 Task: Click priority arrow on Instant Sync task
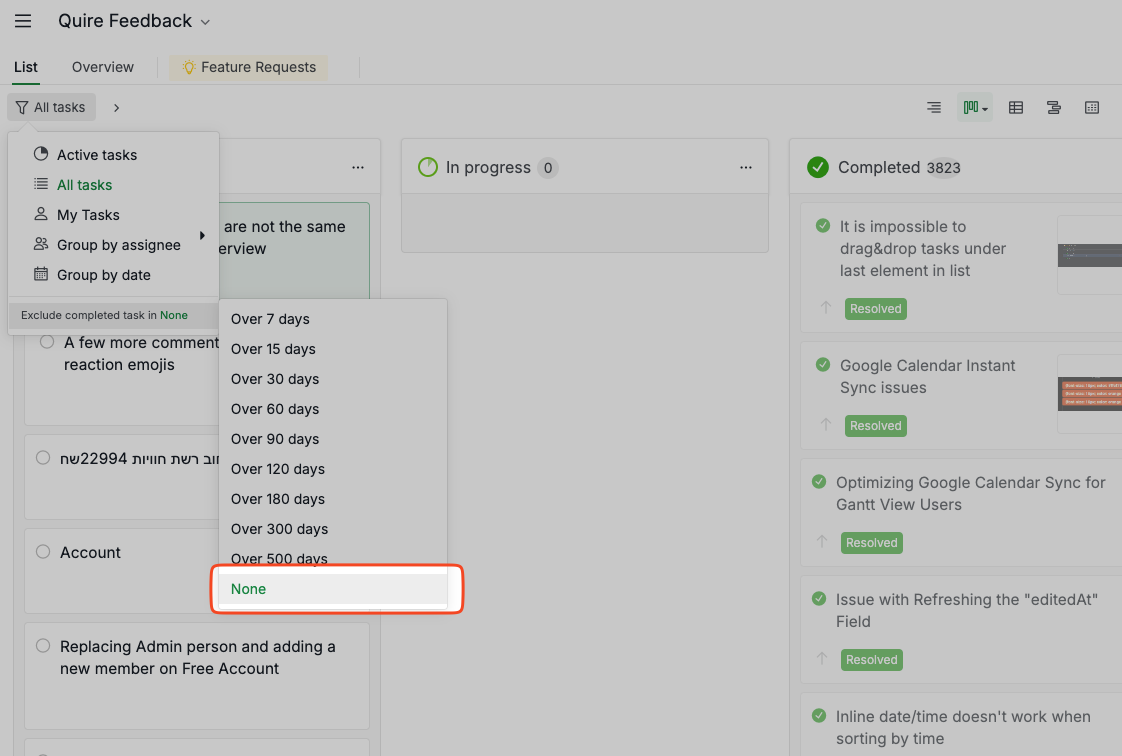[x=826, y=424]
